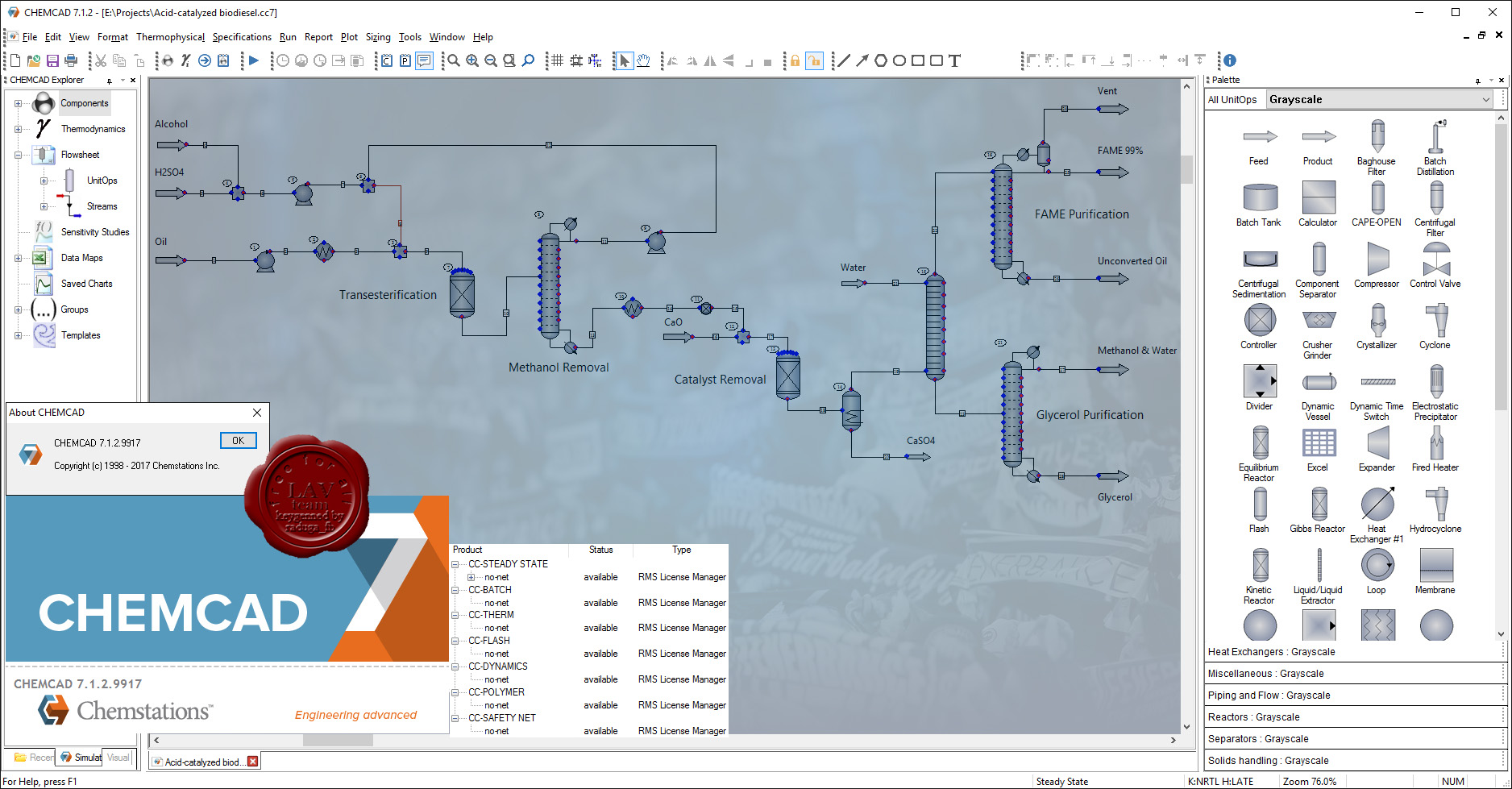Expand the Components tree node
1512x789 pixels.
pos(18,103)
